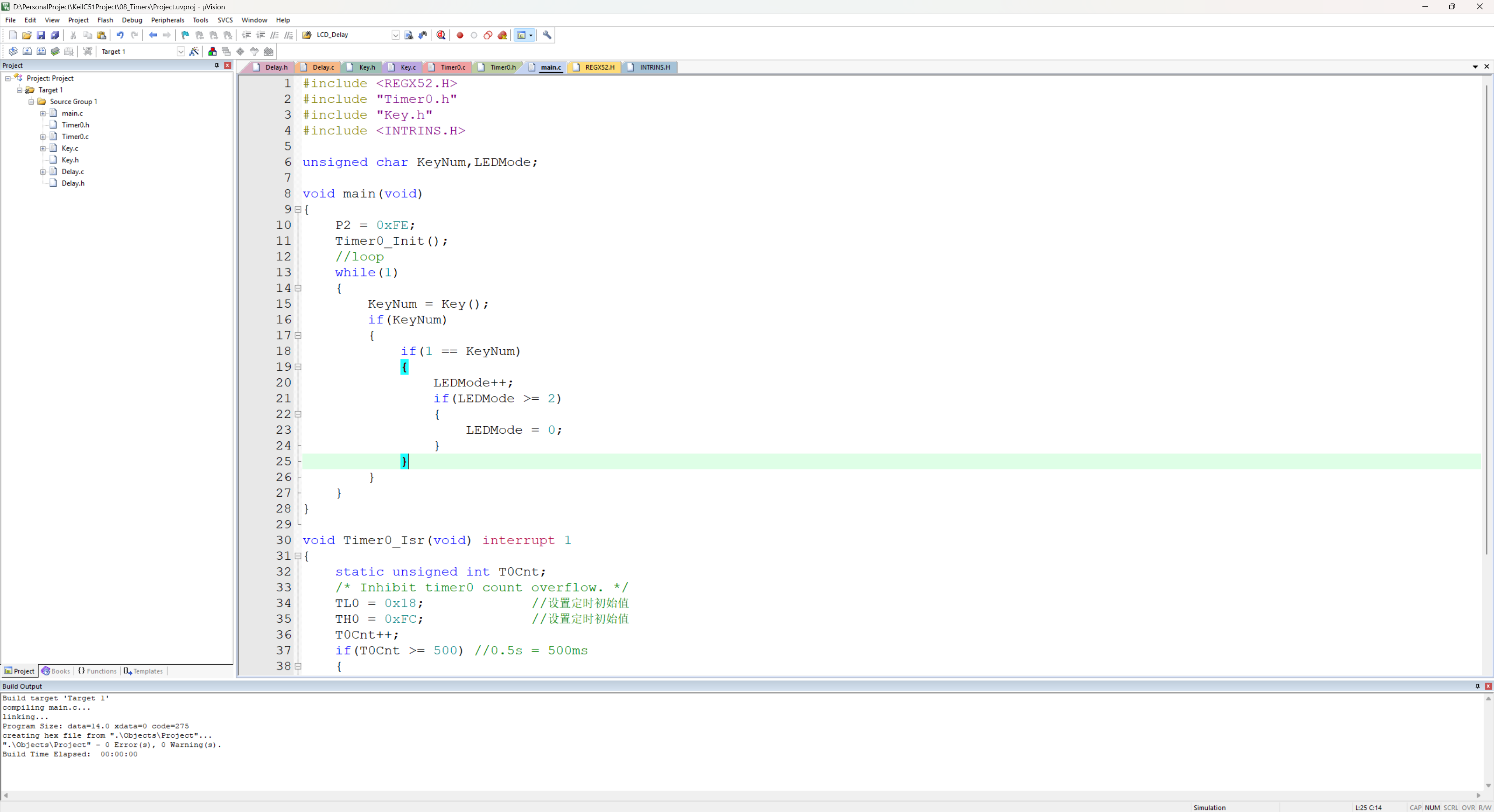This screenshot has width=1494, height=812.
Task: Navigate backward with the blue left arrow
Action: [153, 35]
